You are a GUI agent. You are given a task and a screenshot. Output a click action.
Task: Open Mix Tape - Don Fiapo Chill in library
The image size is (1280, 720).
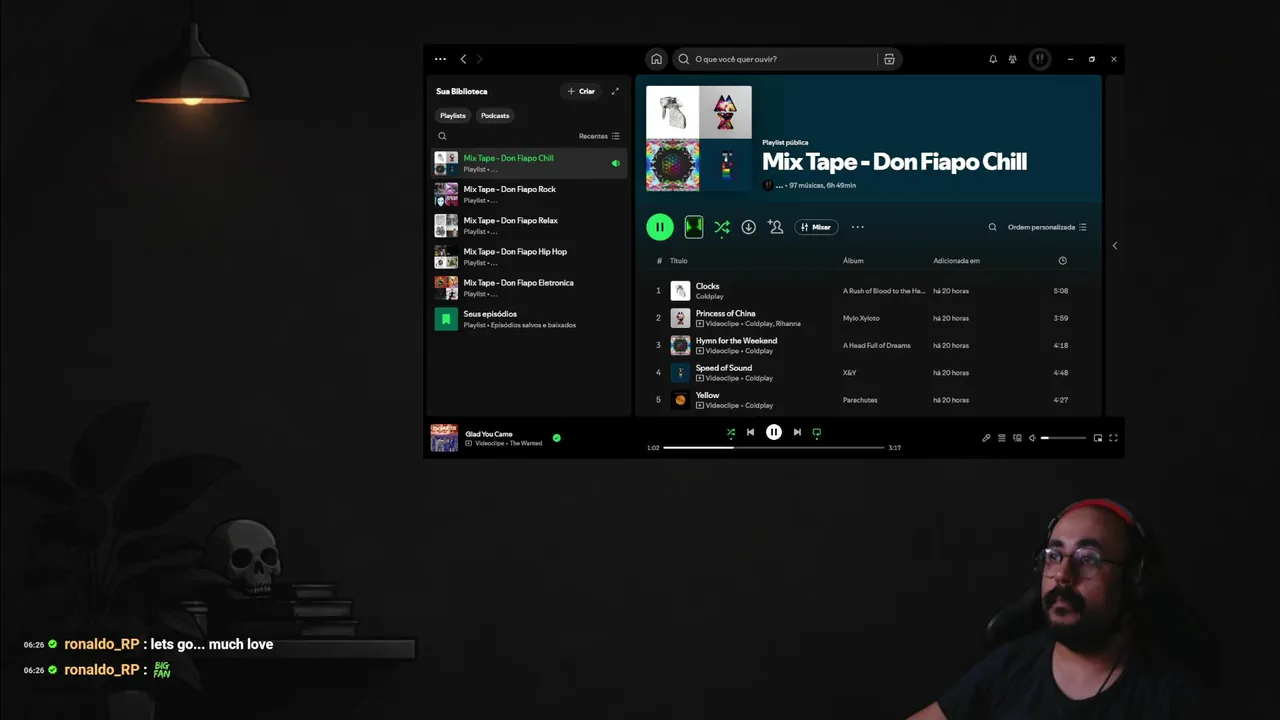point(529,163)
